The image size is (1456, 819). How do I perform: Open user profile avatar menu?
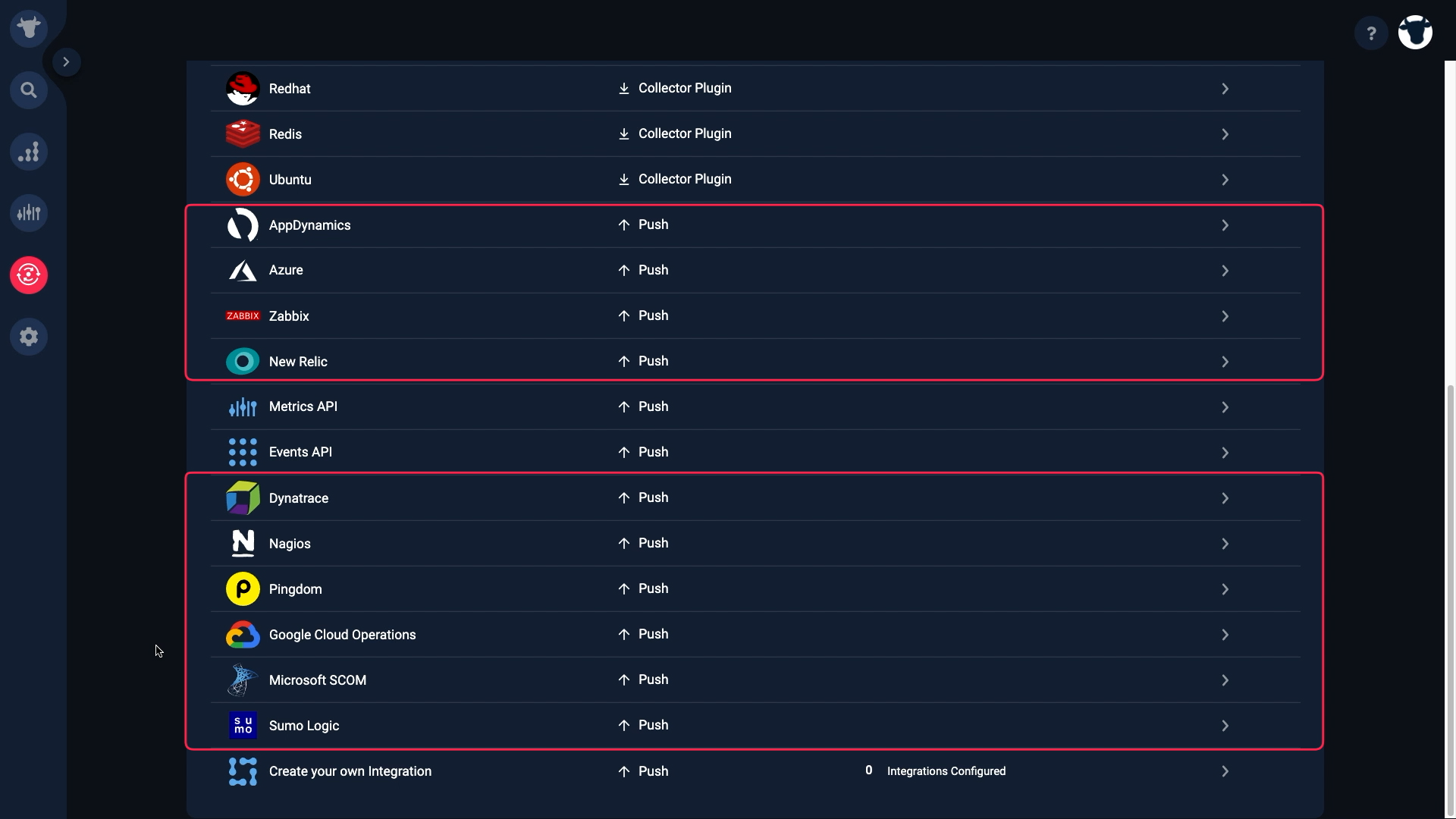coord(1415,33)
